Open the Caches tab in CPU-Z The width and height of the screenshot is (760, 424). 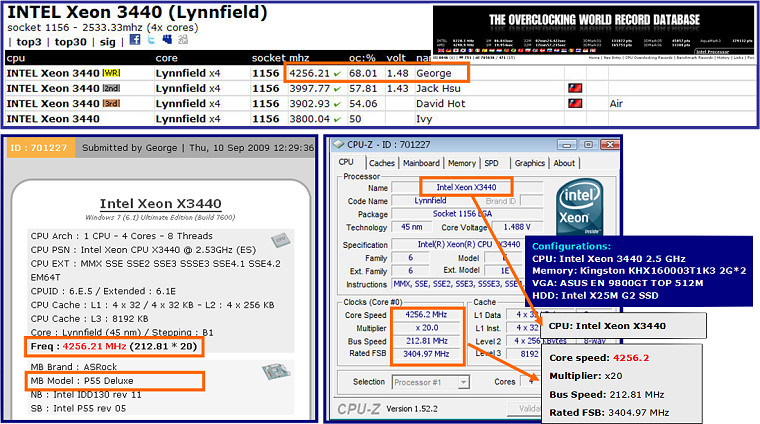coord(381,163)
